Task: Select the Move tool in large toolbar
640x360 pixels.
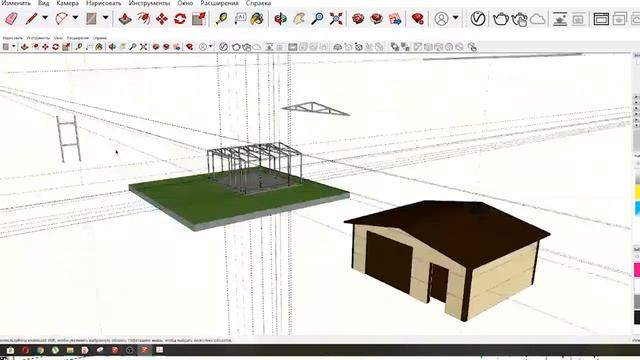Action: 162,19
